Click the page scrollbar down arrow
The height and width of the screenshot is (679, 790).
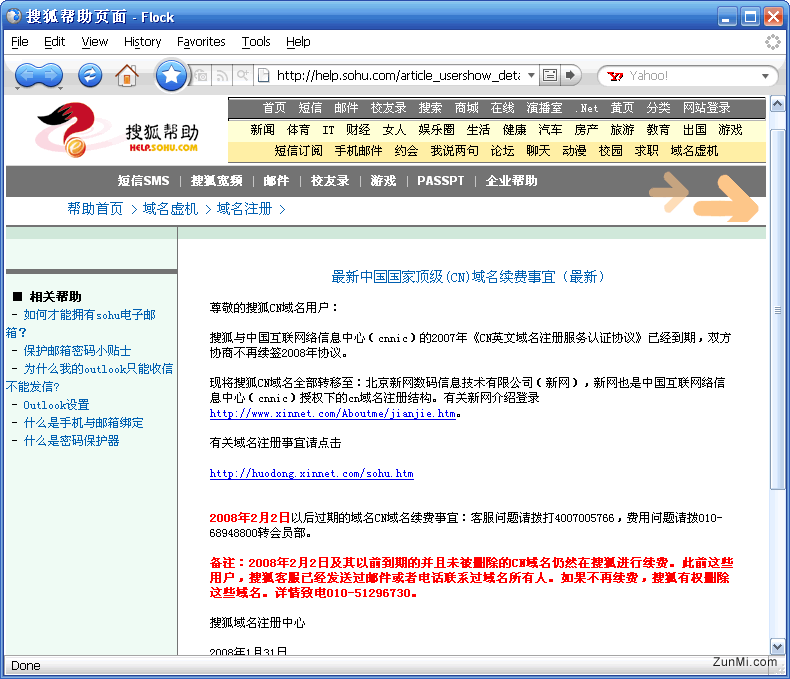pyautogui.click(x=777, y=646)
